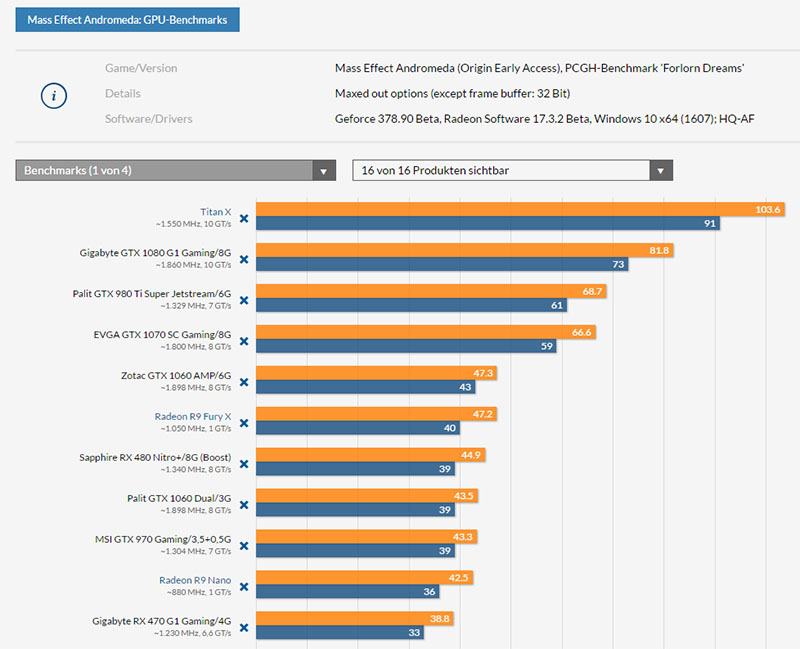Screen dimensions: 800x649
Task: Hide Gigabyte RX 470 G1 Gaming/4G row
Action: click(x=243, y=630)
